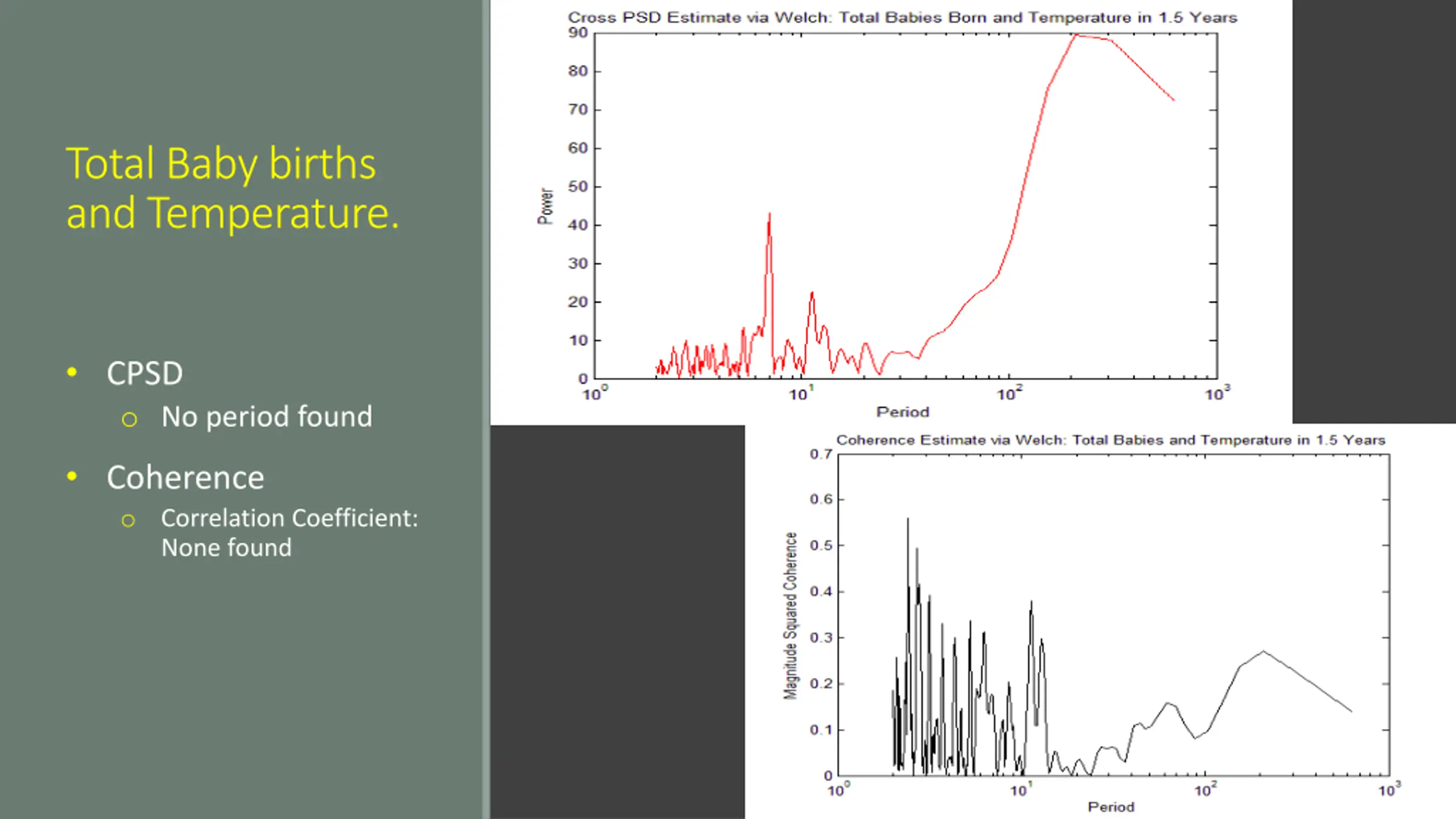Select the 'Coherence' bullet text
1456x819 pixels.
[x=185, y=477]
